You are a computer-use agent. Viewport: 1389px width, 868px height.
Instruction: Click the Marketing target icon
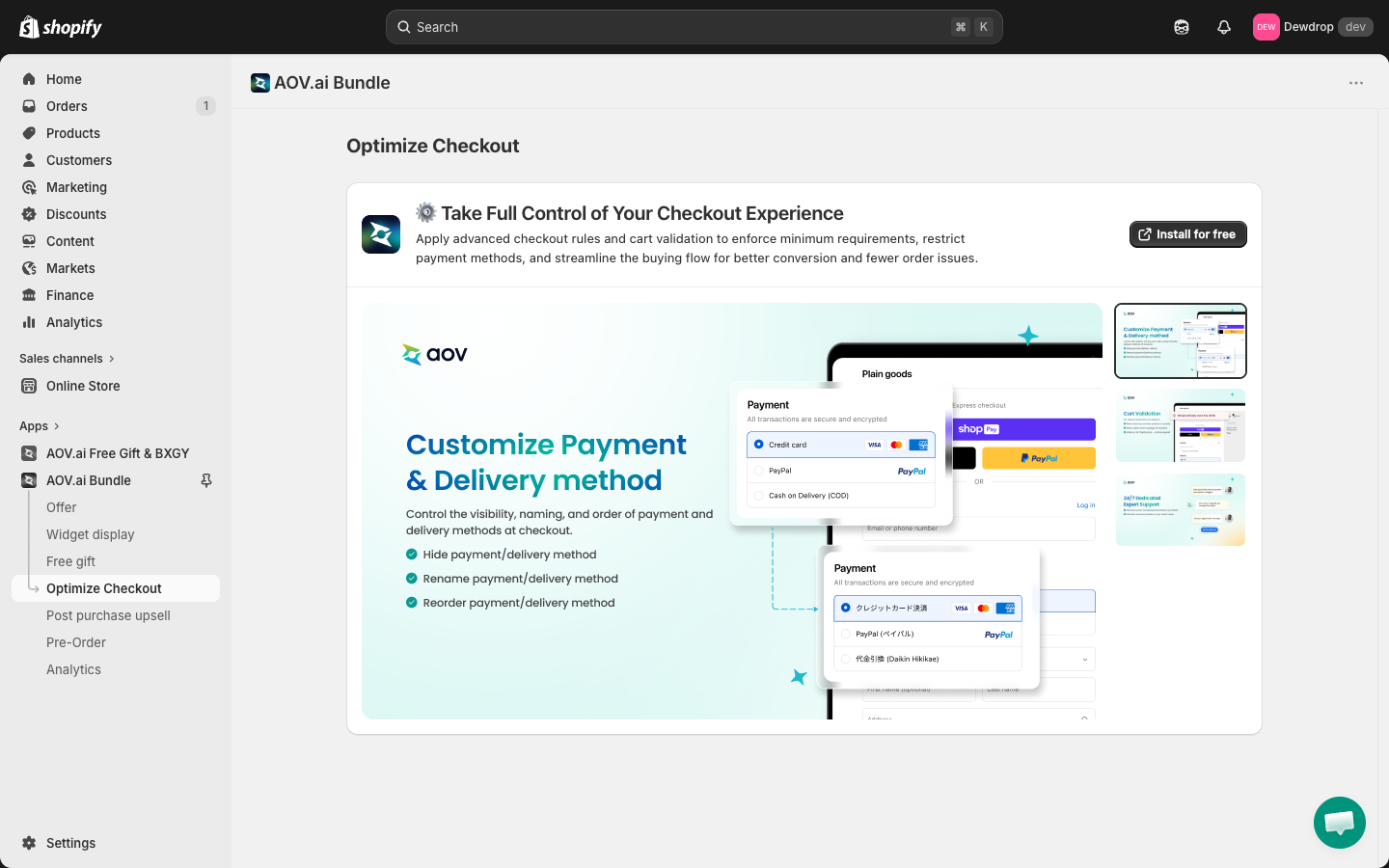point(29,187)
